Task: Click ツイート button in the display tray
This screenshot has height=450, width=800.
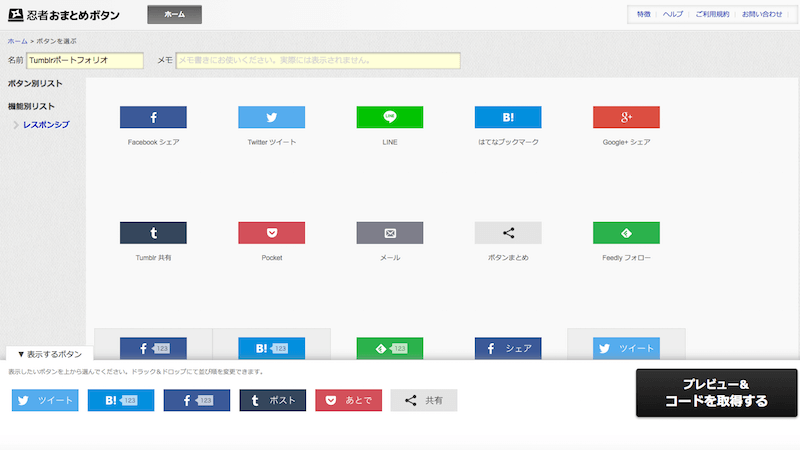Action: pyautogui.click(x=45, y=401)
